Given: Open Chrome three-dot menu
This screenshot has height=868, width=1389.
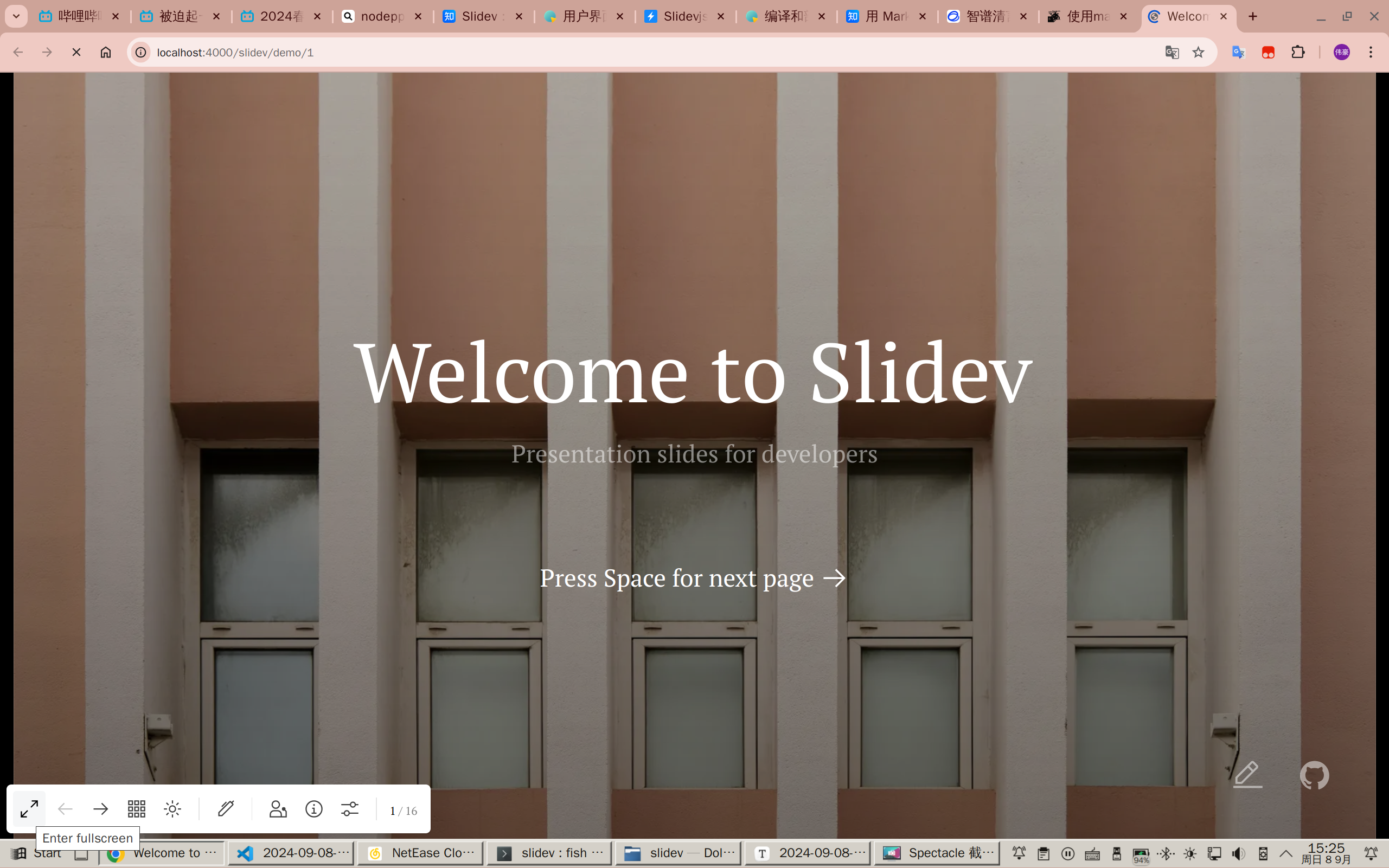Looking at the screenshot, I should 1371,52.
